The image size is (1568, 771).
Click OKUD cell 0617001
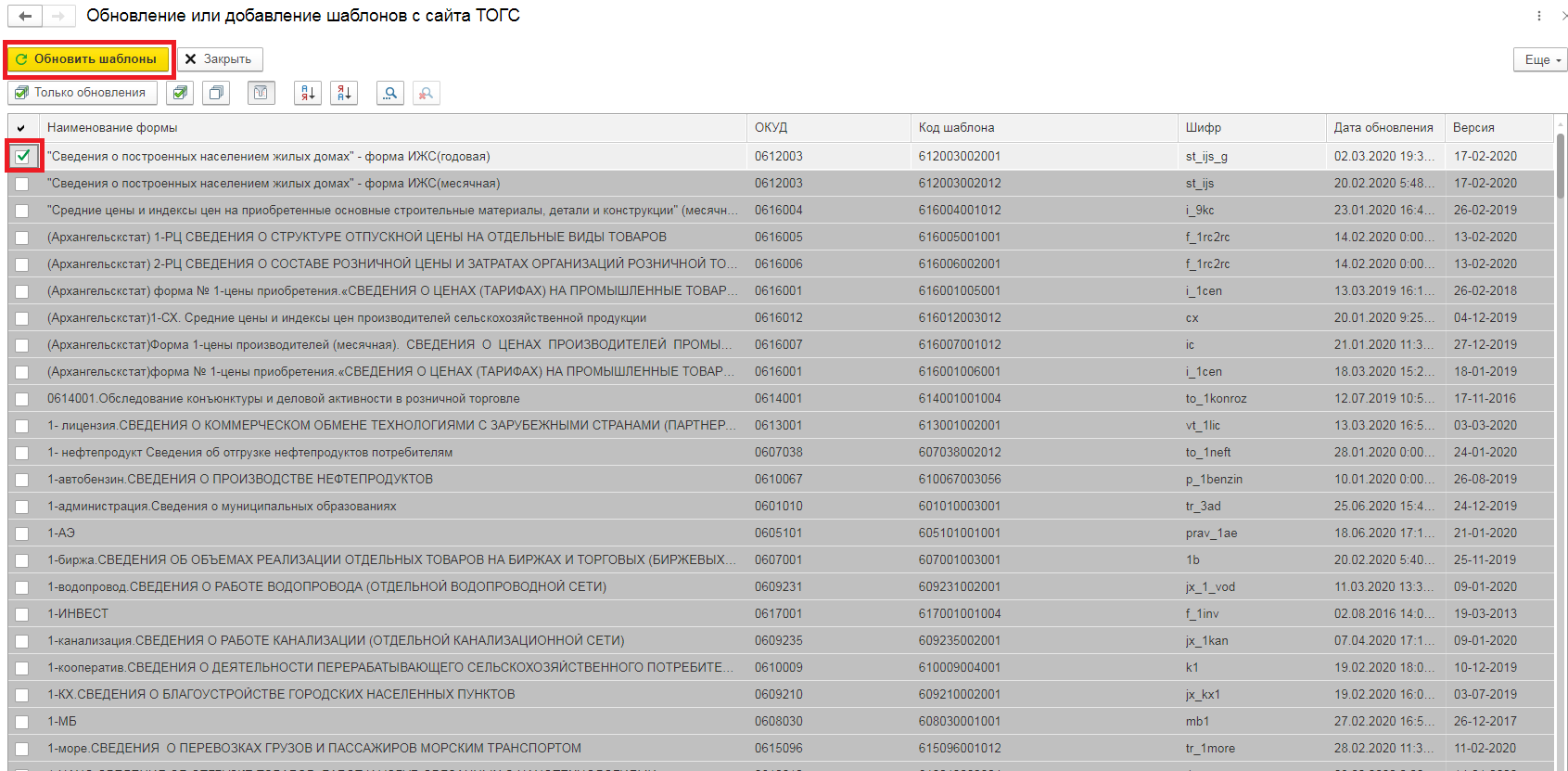779,614
